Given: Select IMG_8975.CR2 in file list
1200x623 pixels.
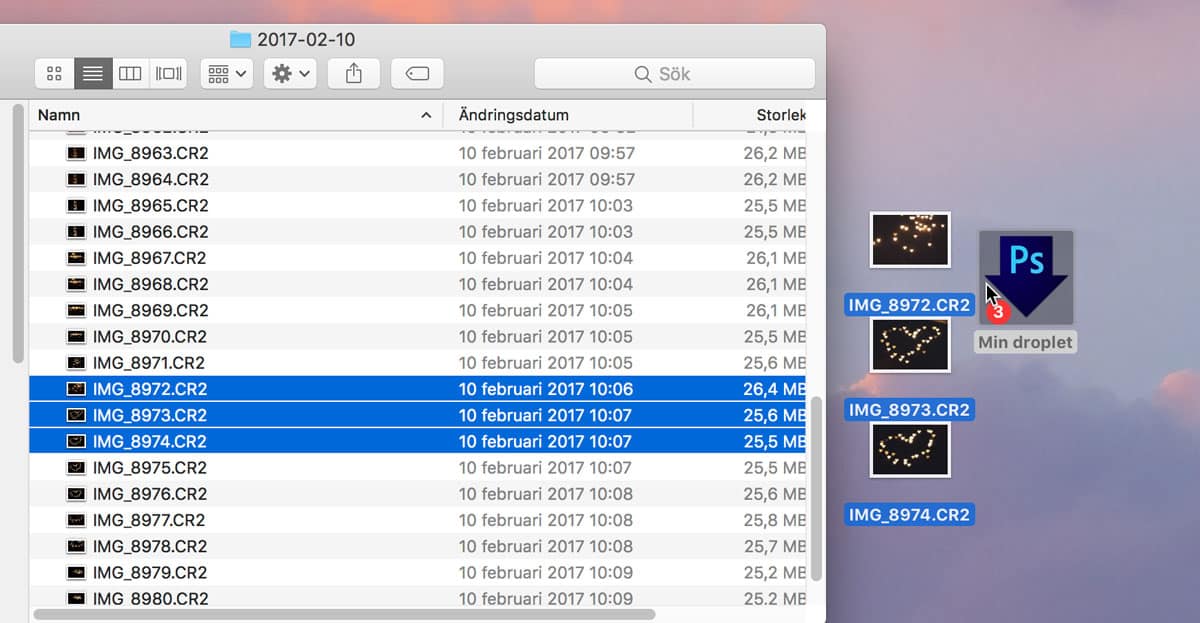Looking at the screenshot, I should [x=150, y=467].
